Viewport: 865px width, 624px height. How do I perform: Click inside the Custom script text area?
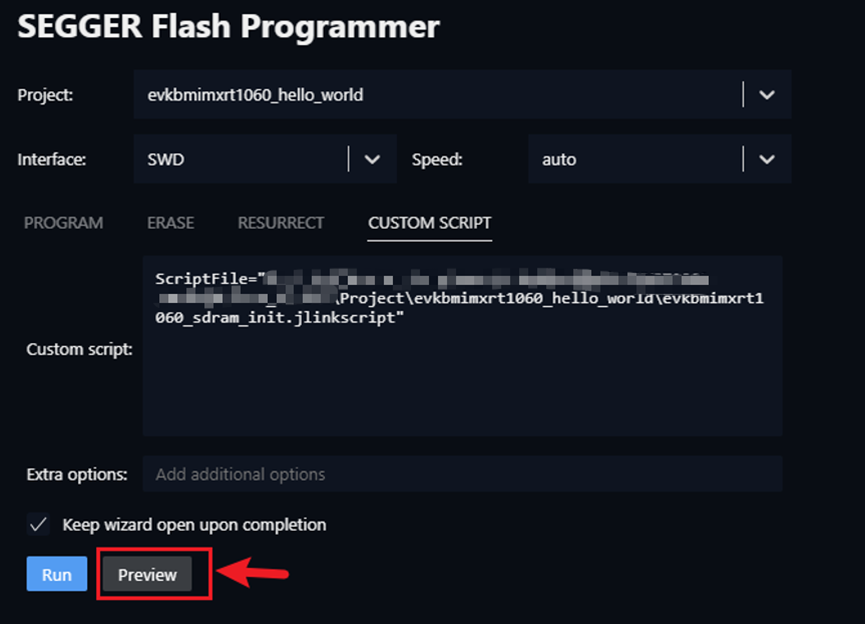tap(462, 380)
